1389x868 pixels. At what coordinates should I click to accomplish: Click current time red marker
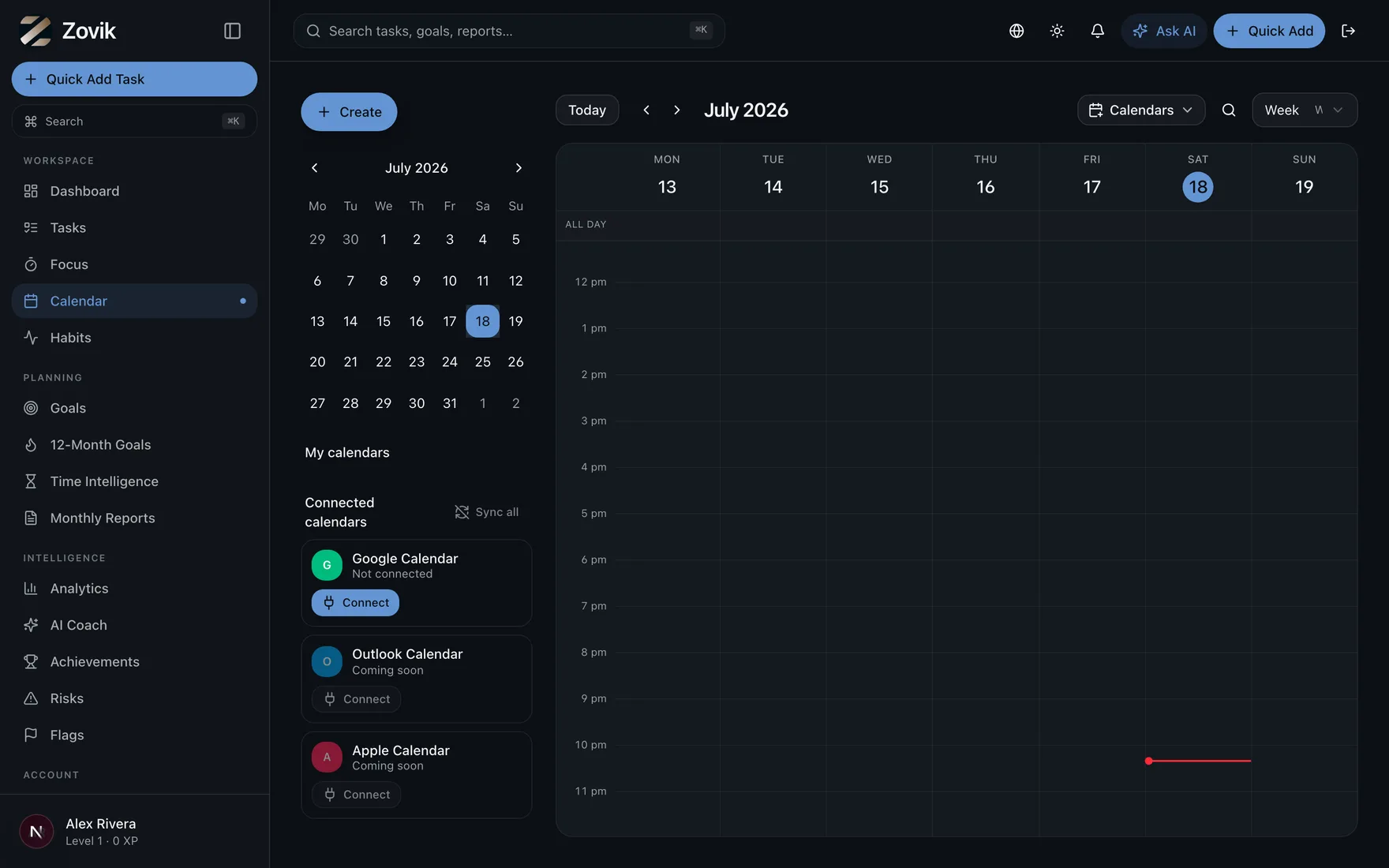click(1197, 761)
